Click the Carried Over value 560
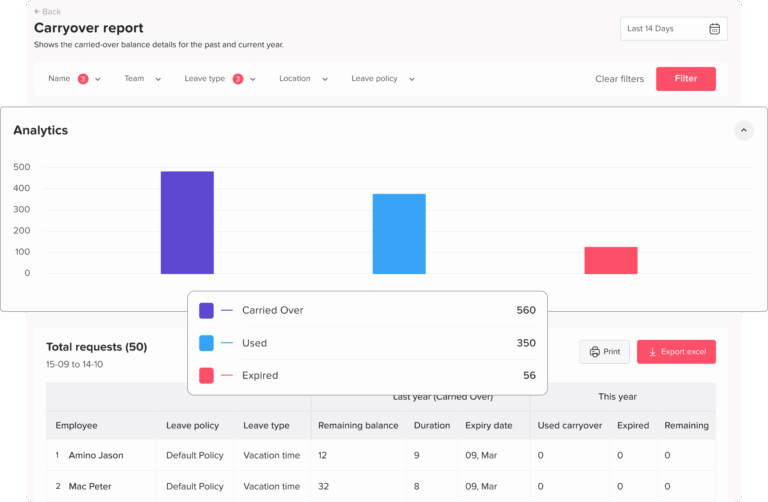Image resolution: width=768 pixels, height=502 pixels. coord(526,311)
